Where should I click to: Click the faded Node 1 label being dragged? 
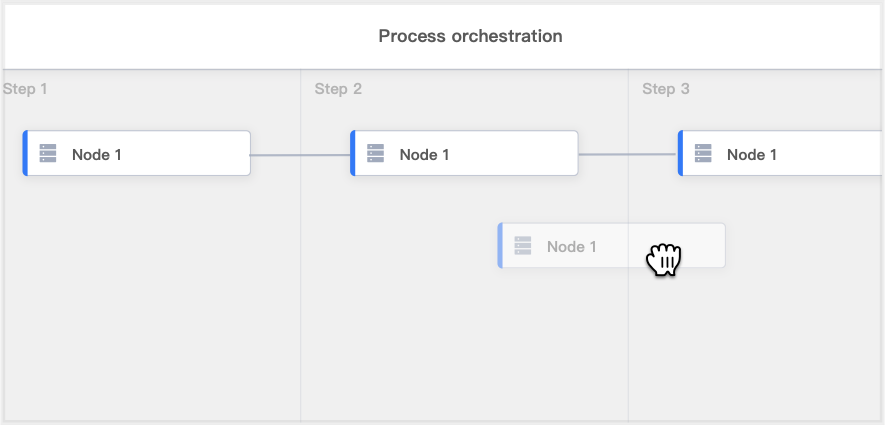572,247
